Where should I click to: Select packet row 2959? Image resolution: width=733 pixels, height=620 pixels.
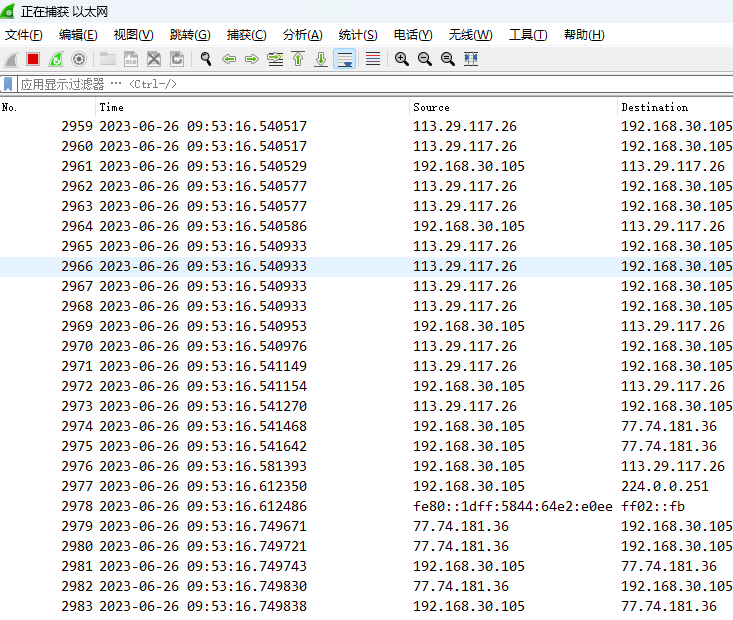366,126
